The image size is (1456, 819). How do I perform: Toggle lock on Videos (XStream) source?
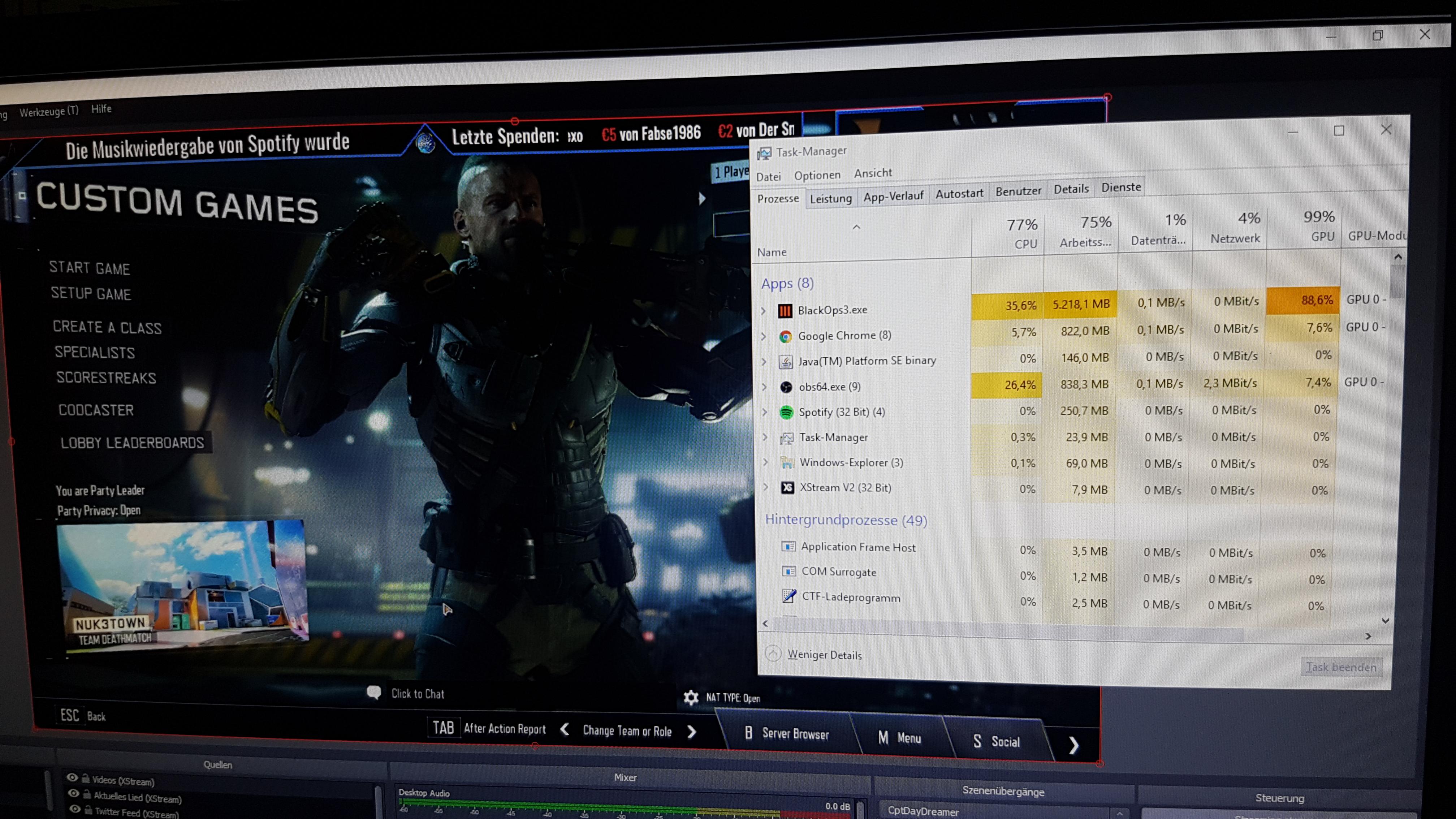(x=85, y=779)
